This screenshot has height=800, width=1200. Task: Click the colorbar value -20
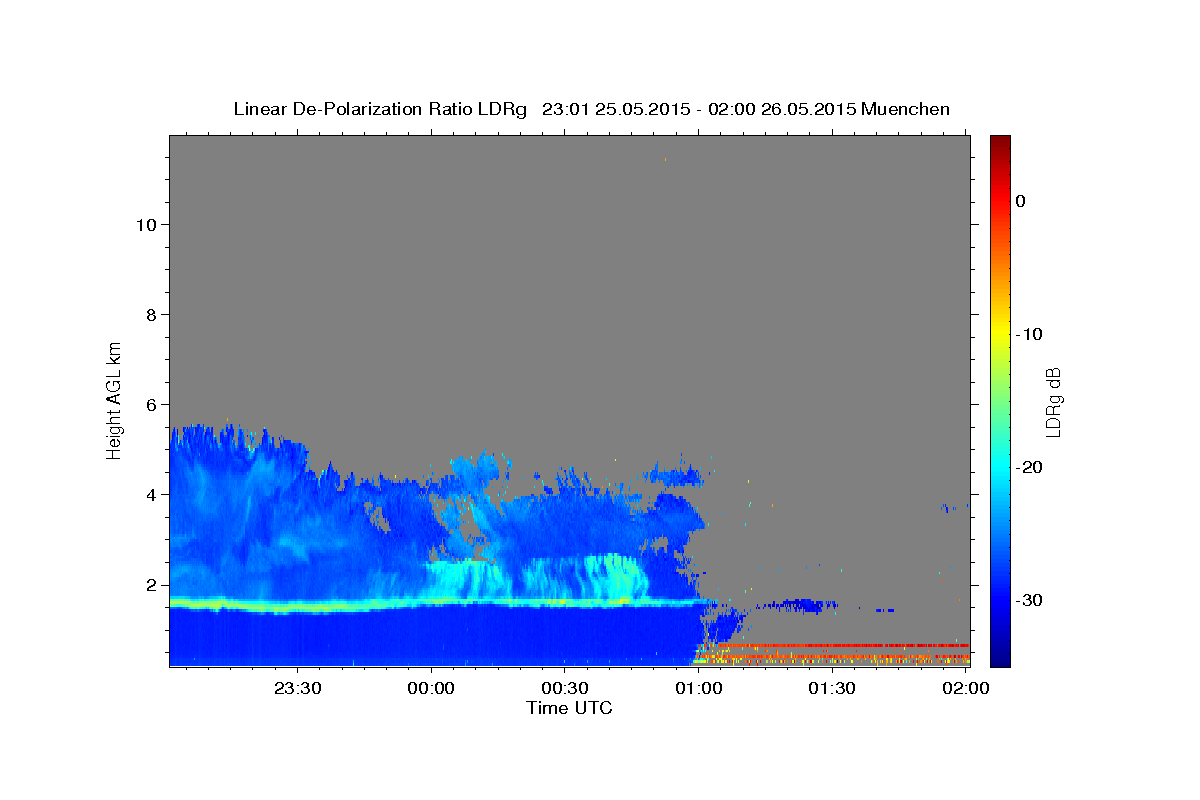click(x=1027, y=467)
